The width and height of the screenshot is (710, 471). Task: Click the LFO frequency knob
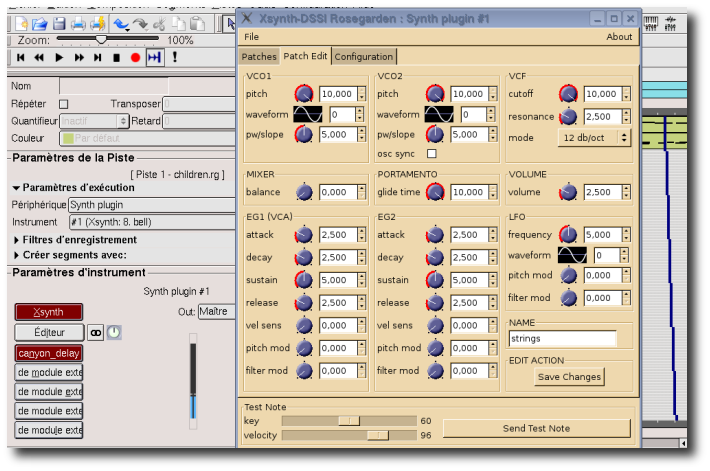click(569, 235)
